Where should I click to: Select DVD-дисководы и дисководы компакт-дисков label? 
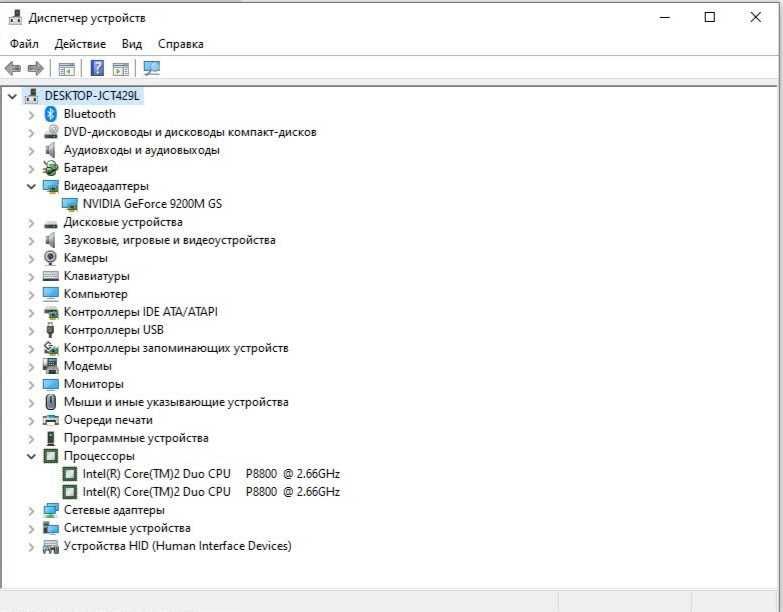[x=190, y=132]
